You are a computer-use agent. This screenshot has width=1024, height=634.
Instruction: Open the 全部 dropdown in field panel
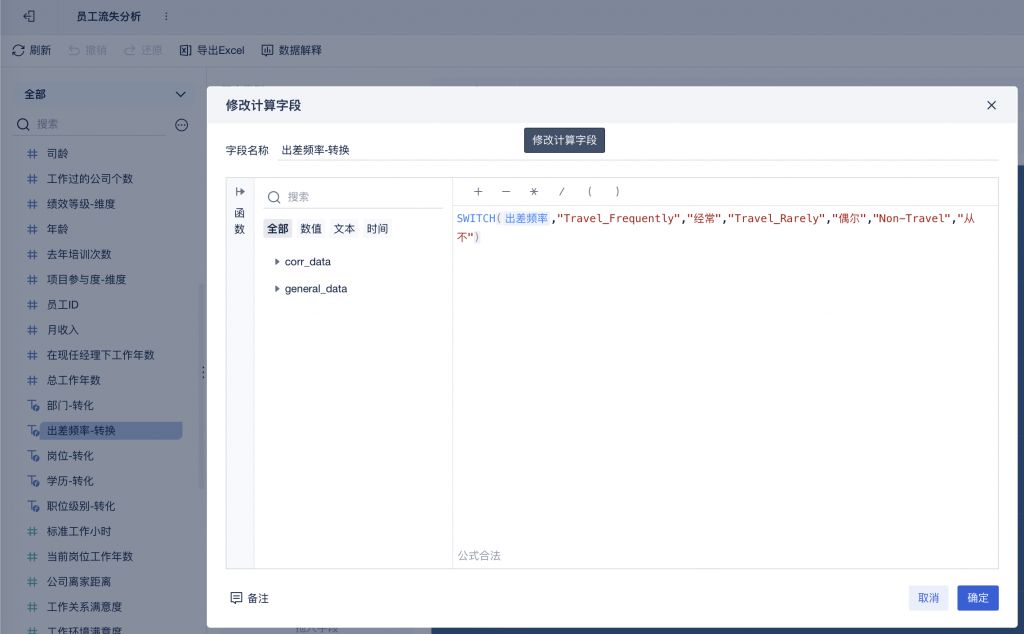pos(104,94)
